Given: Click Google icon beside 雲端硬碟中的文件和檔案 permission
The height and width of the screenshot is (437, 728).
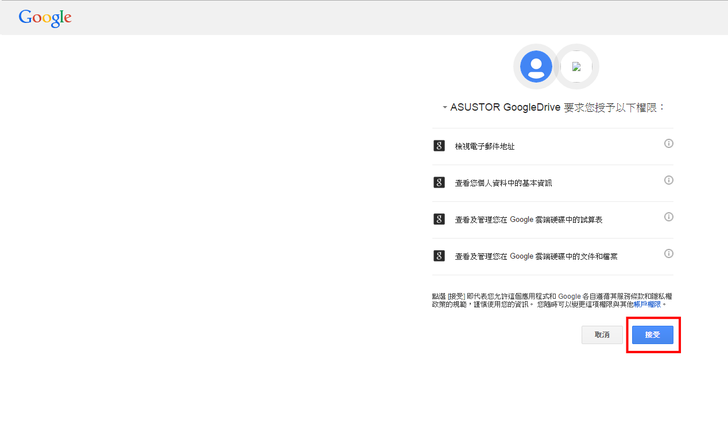Looking at the screenshot, I should [439, 256].
